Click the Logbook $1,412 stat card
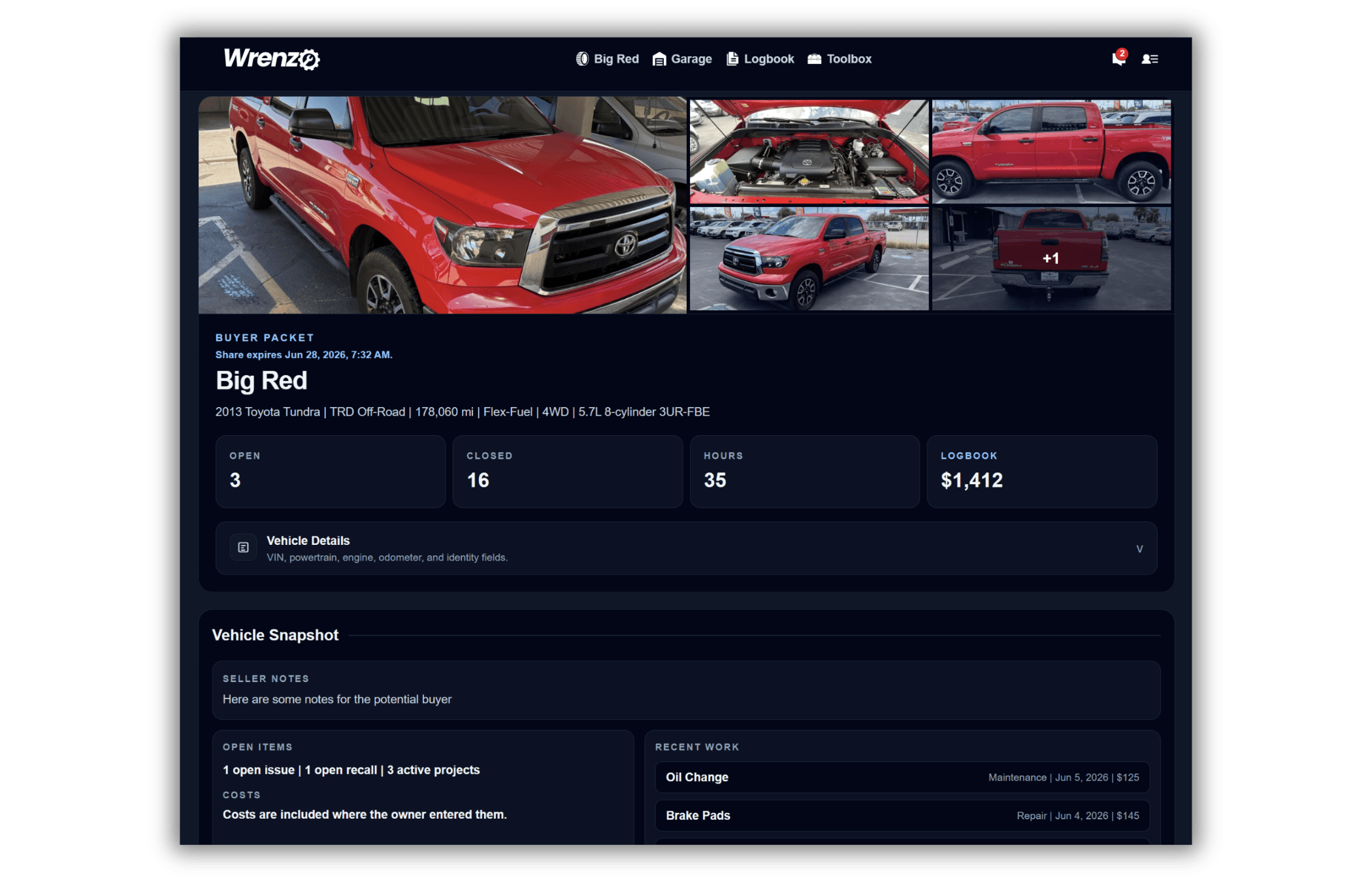 point(1042,472)
